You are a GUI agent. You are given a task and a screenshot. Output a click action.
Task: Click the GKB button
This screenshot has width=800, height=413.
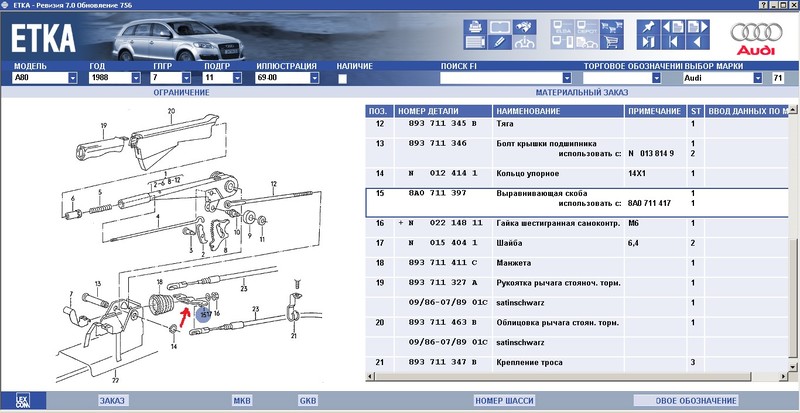point(308,401)
